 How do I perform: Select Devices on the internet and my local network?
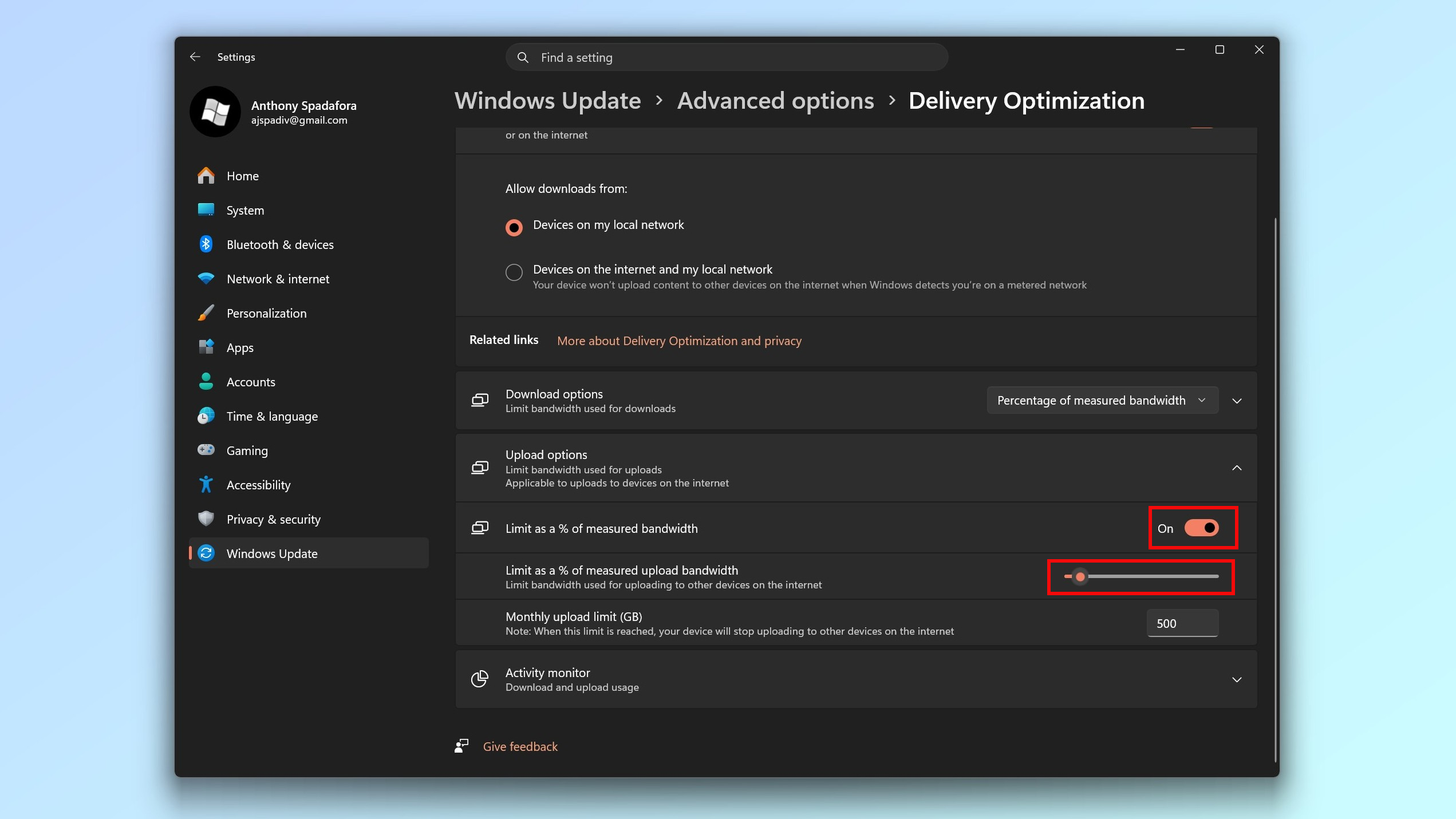pyautogui.click(x=514, y=272)
